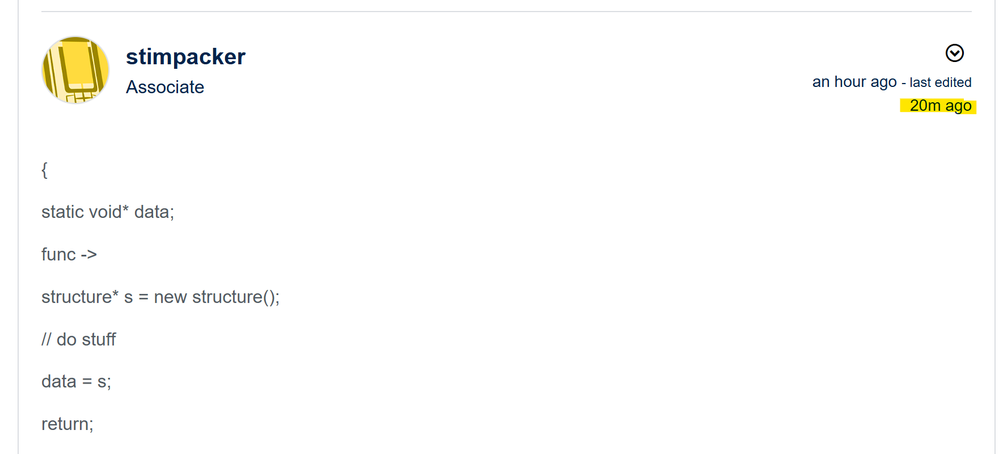Click the 'void*' type in the declaration
The width and height of the screenshot is (999, 454).
108,212
